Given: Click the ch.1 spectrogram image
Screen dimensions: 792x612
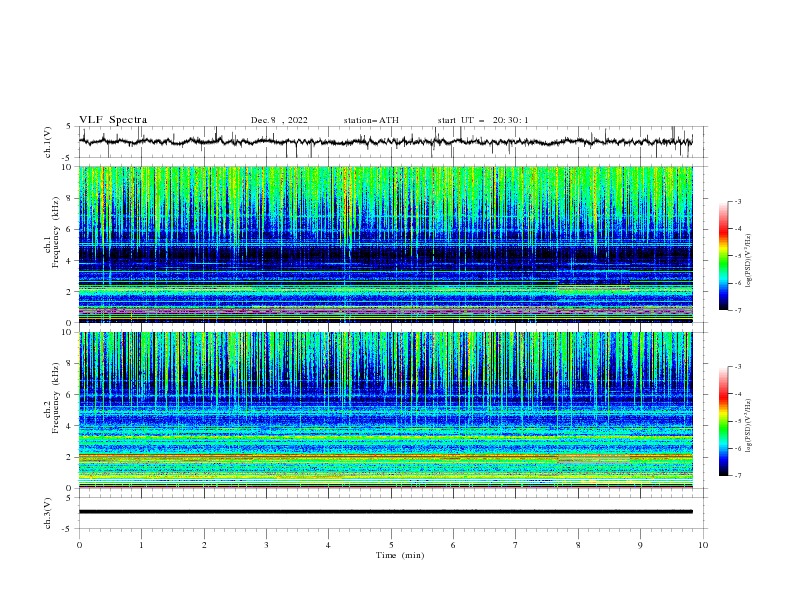Looking at the screenshot, I should 385,244.
